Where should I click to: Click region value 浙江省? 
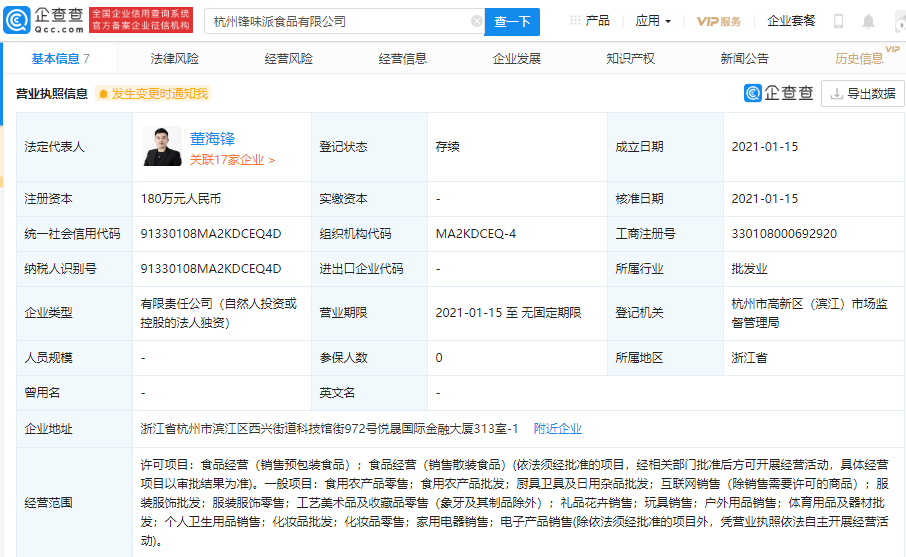point(749,358)
